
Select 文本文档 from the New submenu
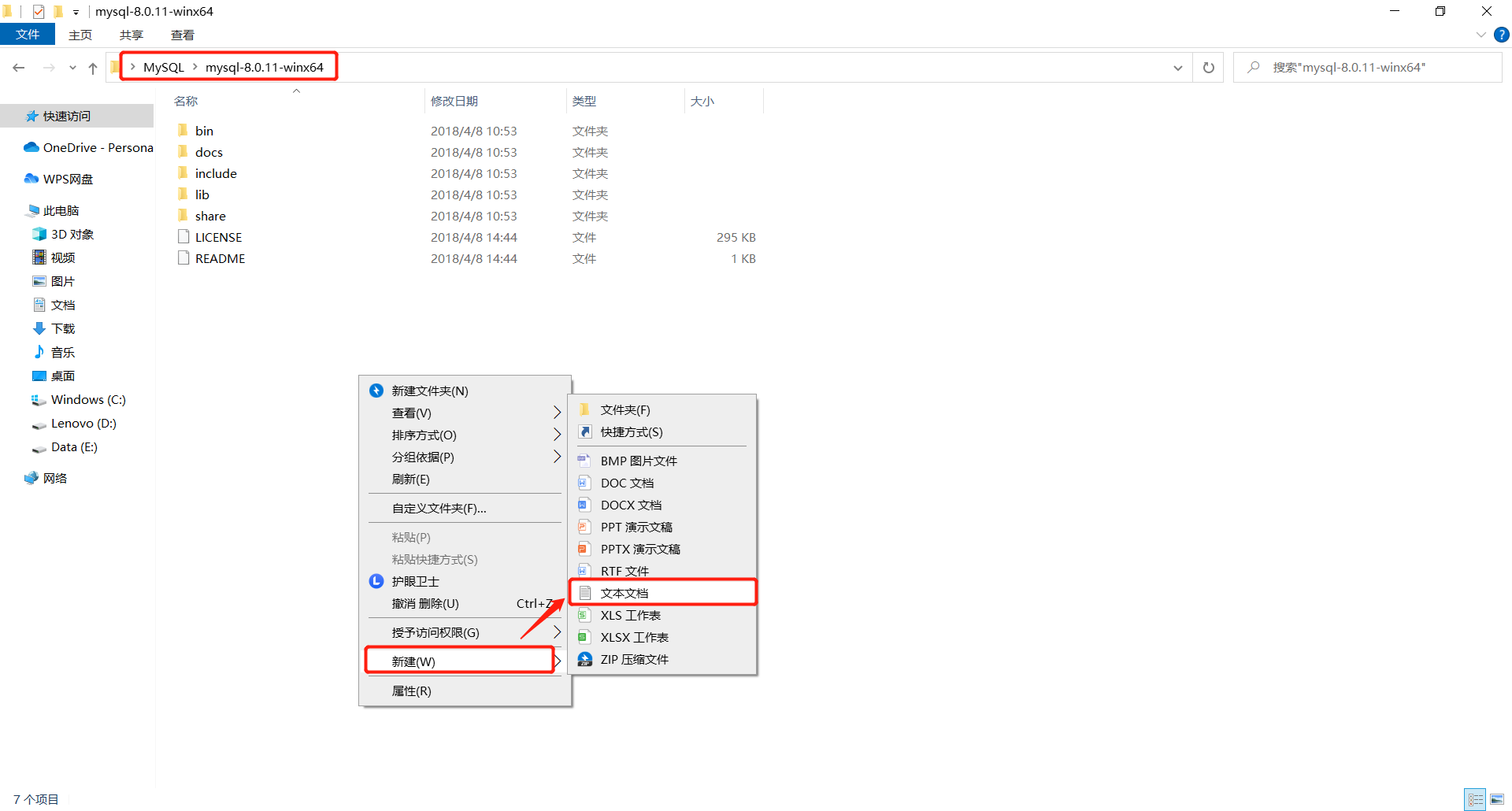(624, 592)
